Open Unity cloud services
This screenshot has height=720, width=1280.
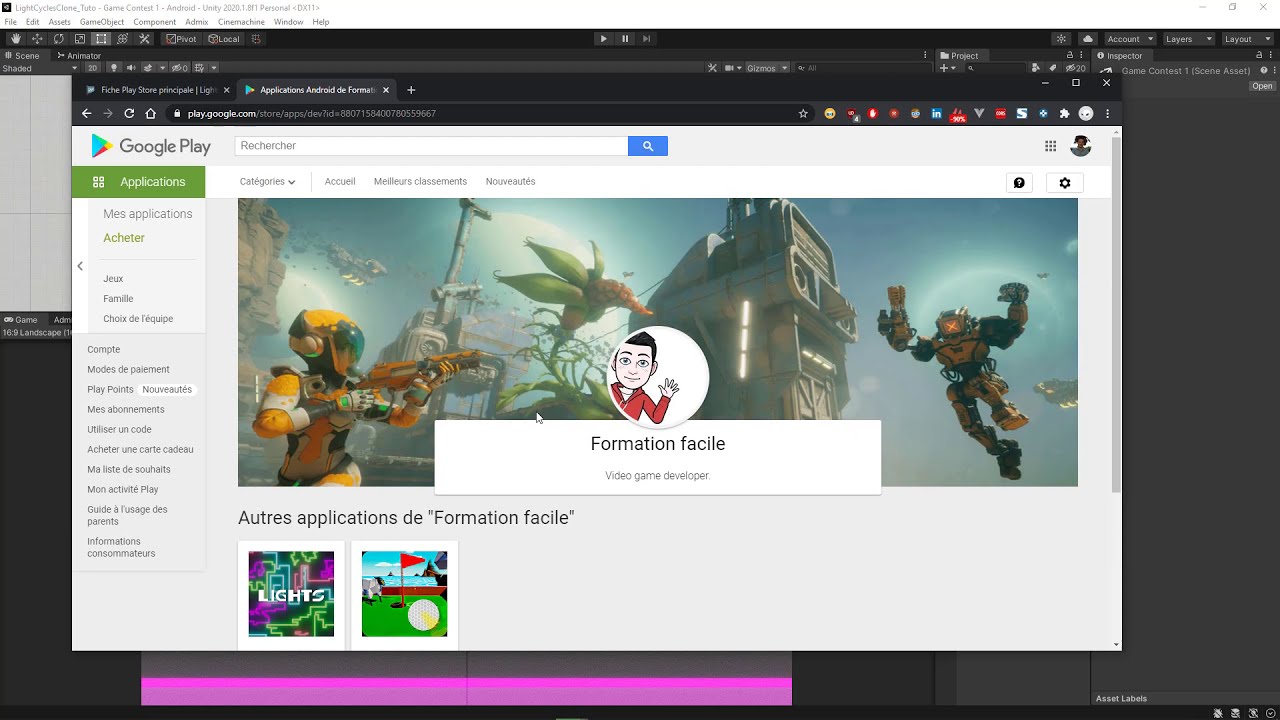click(1088, 39)
